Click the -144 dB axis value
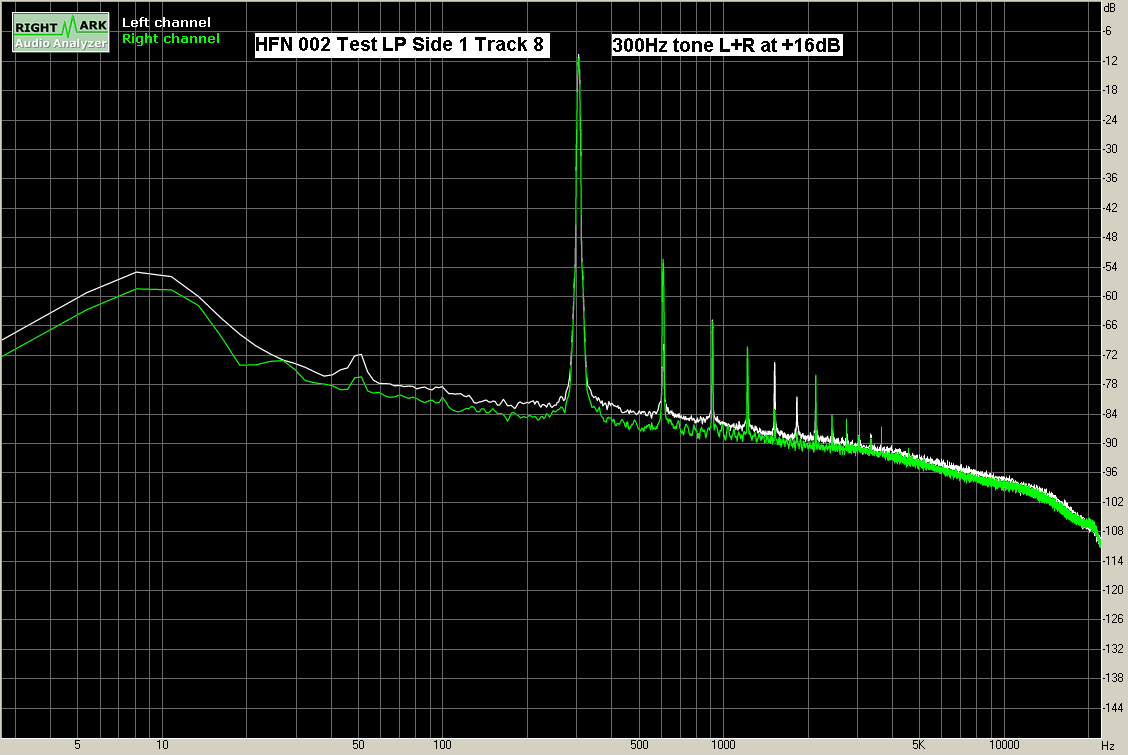This screenshot has height=755, width=1128. 1113,708
